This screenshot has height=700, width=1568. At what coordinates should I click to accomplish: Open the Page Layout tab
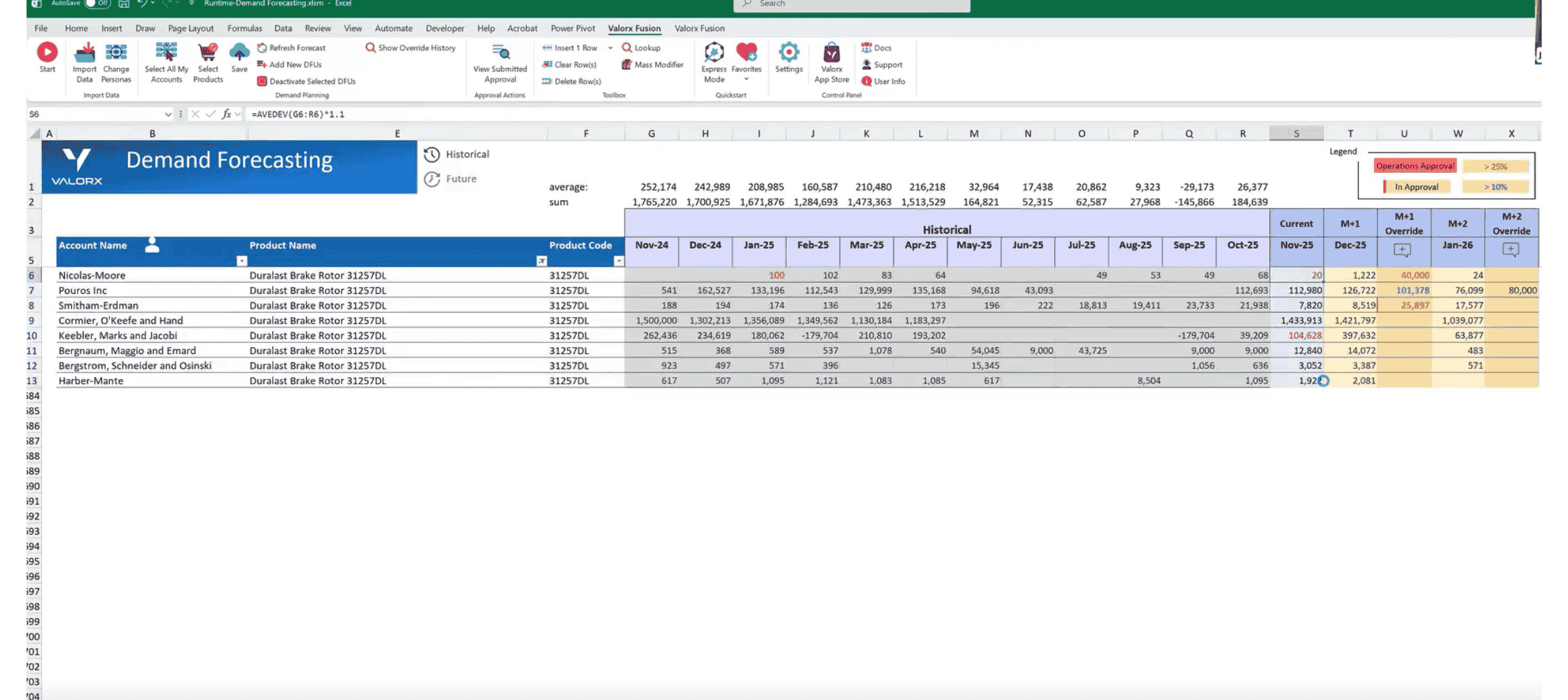coord(190,28)
